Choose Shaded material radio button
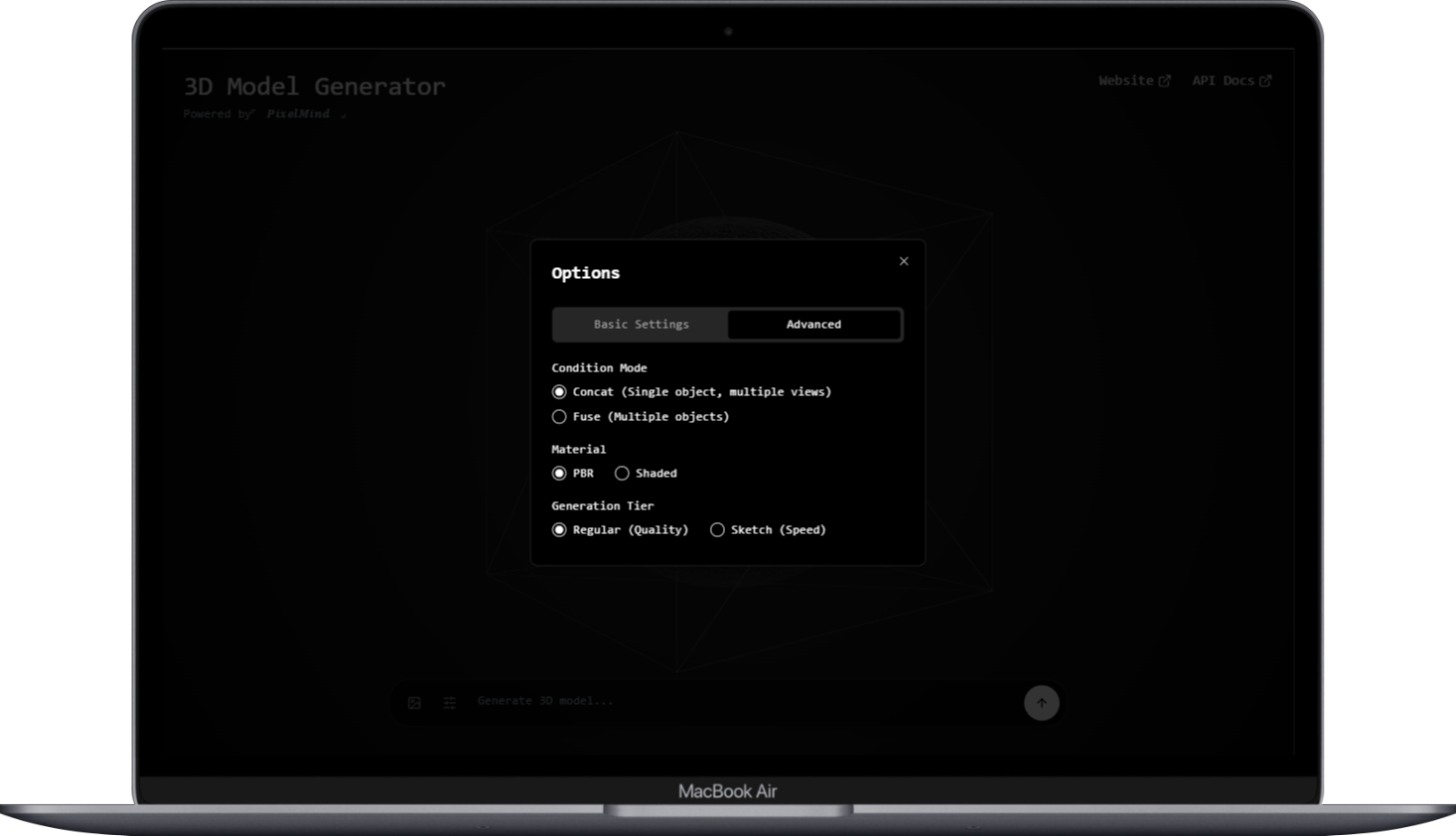This screenshot has width=1456, height=836. pos(622,474)
